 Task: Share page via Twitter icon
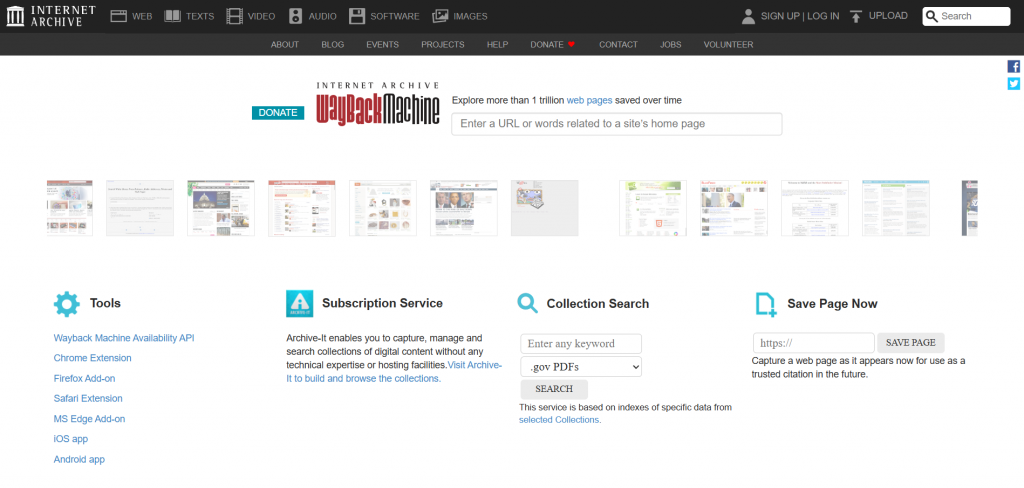1013,84
